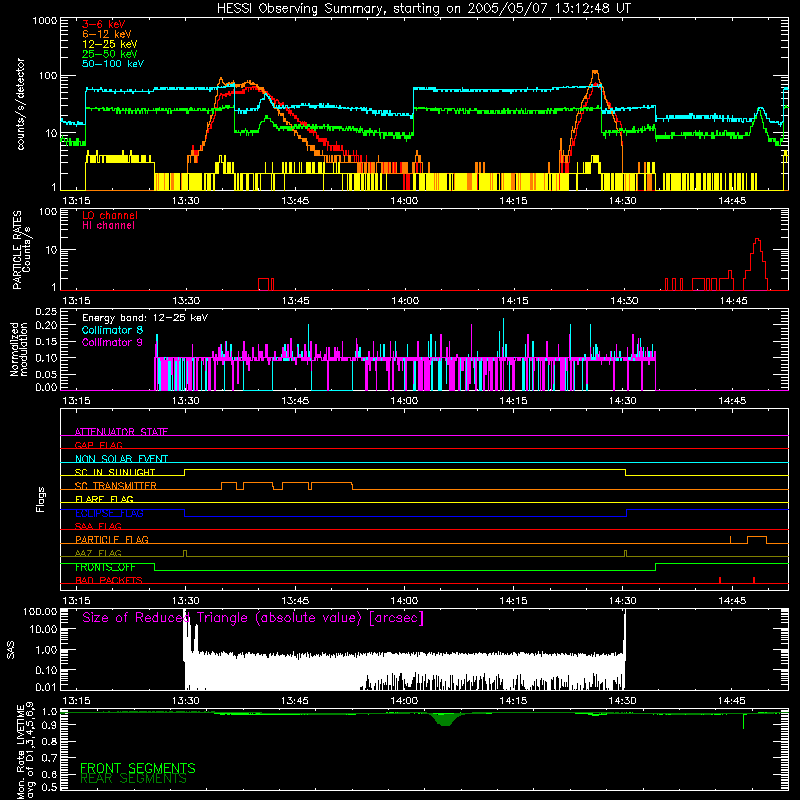This screenshot has height=800, width=800.
Task: Click the ATTENUATOR STATE flag label
Action: 121,432
